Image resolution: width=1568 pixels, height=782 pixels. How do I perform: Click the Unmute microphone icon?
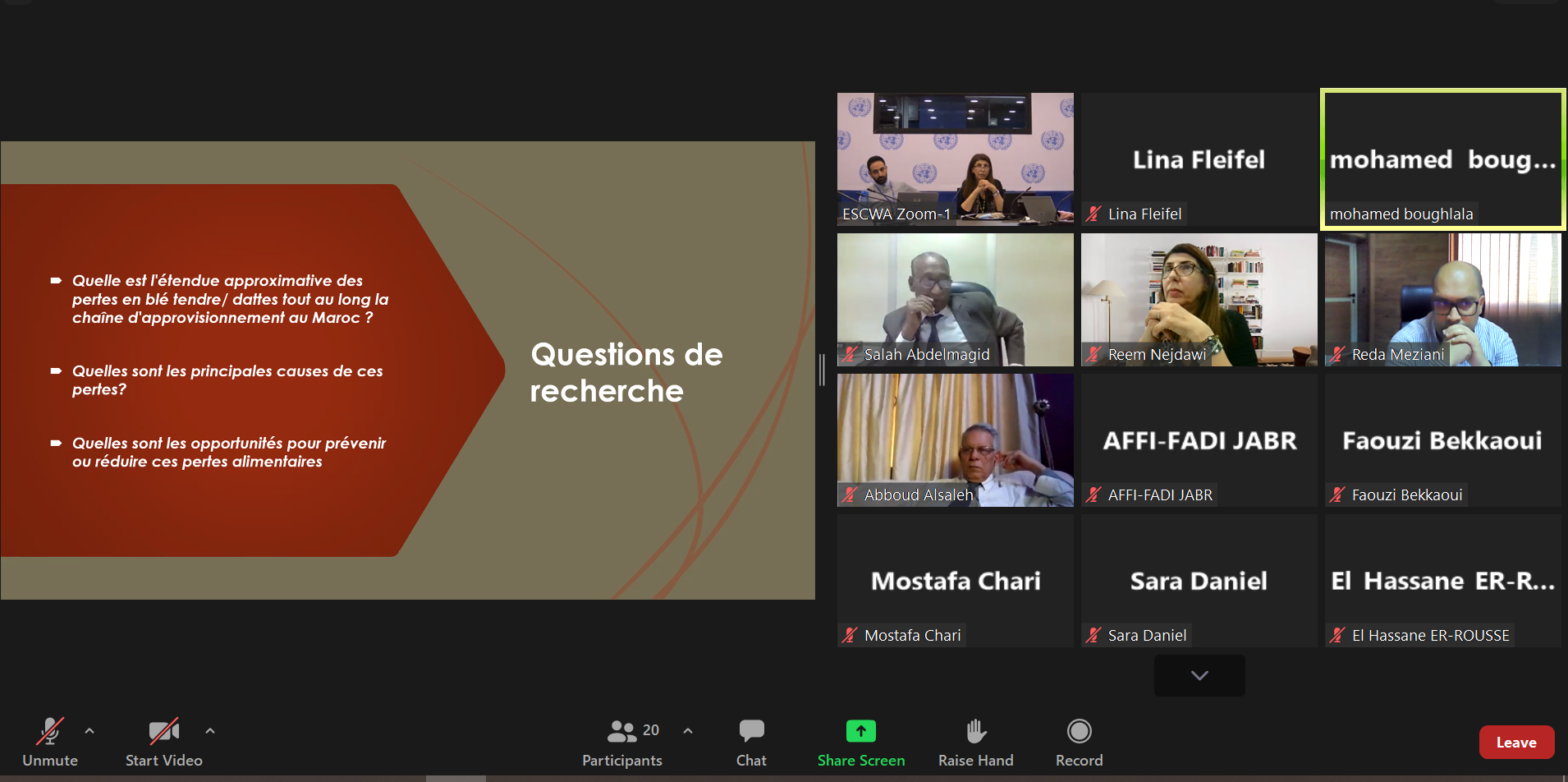pos(49,731)
